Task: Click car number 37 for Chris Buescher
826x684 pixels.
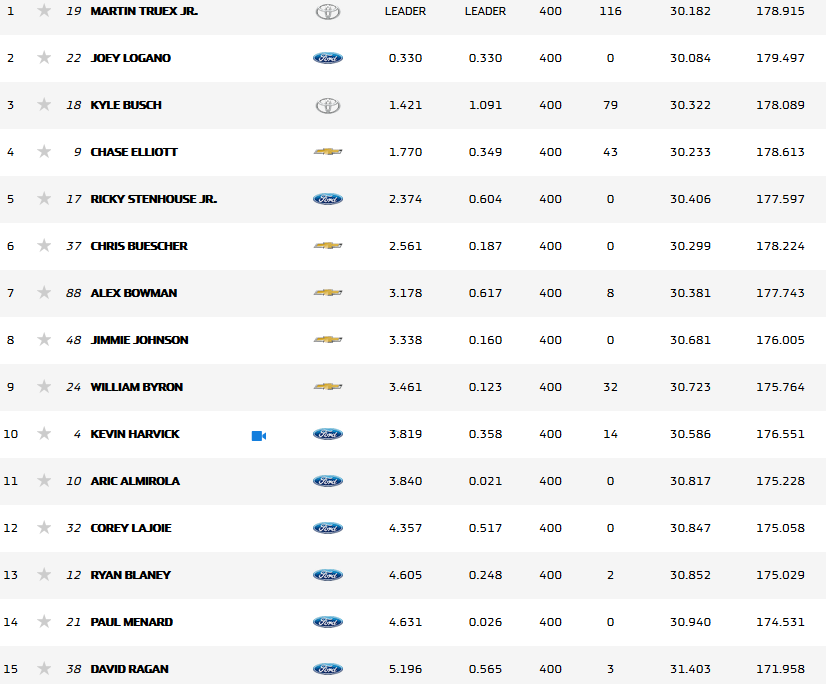Action: click(74, 246)
